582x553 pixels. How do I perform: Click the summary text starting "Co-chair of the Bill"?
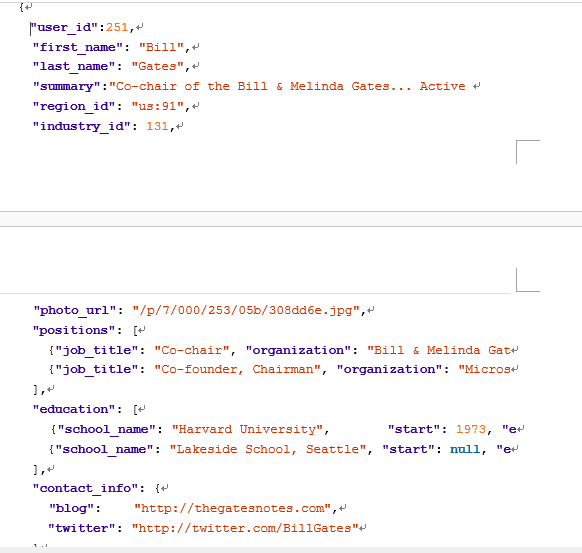(287, 86)
